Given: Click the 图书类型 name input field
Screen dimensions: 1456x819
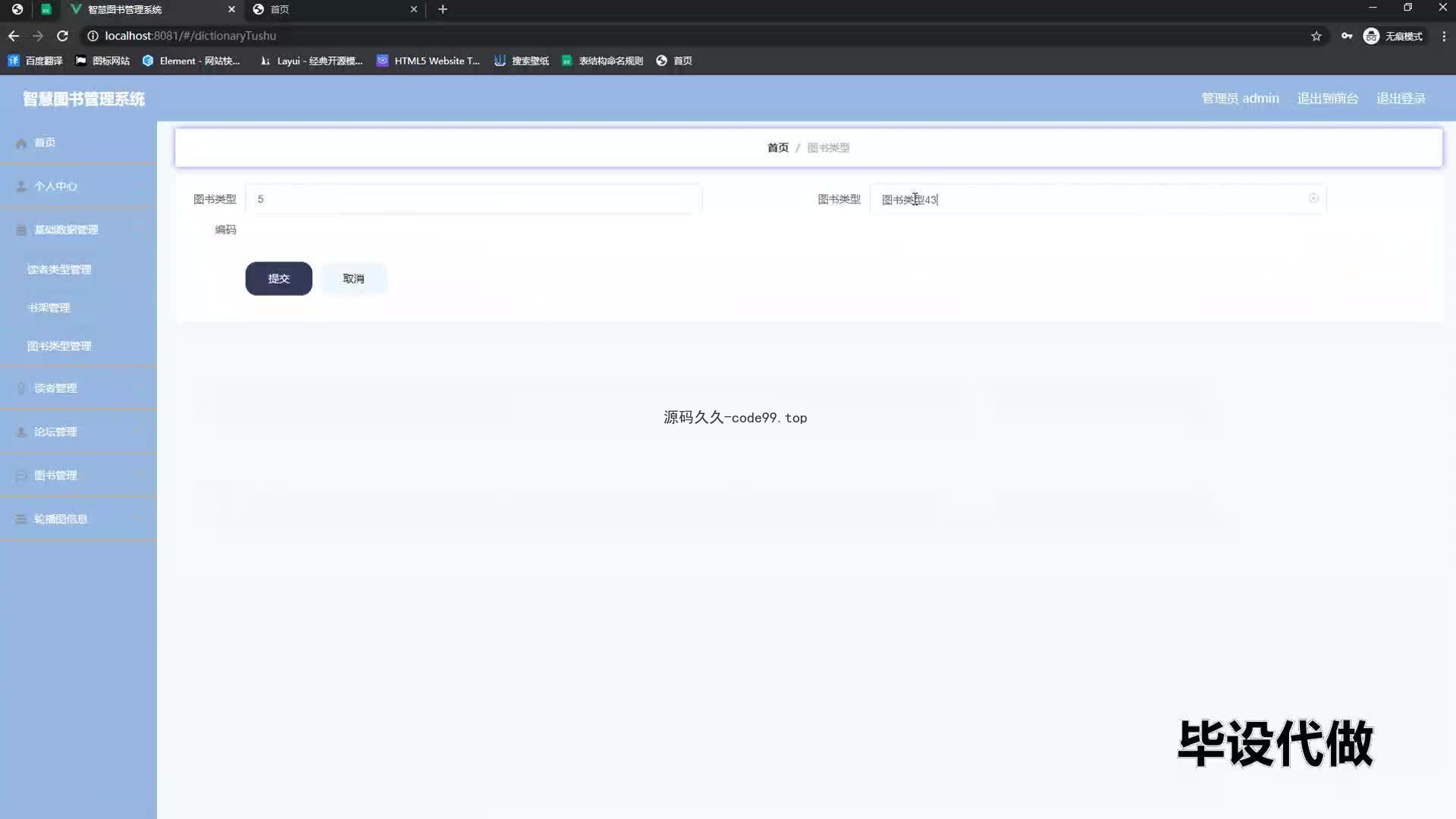Looking at the screenshot, I should (x=1098, y=199).
